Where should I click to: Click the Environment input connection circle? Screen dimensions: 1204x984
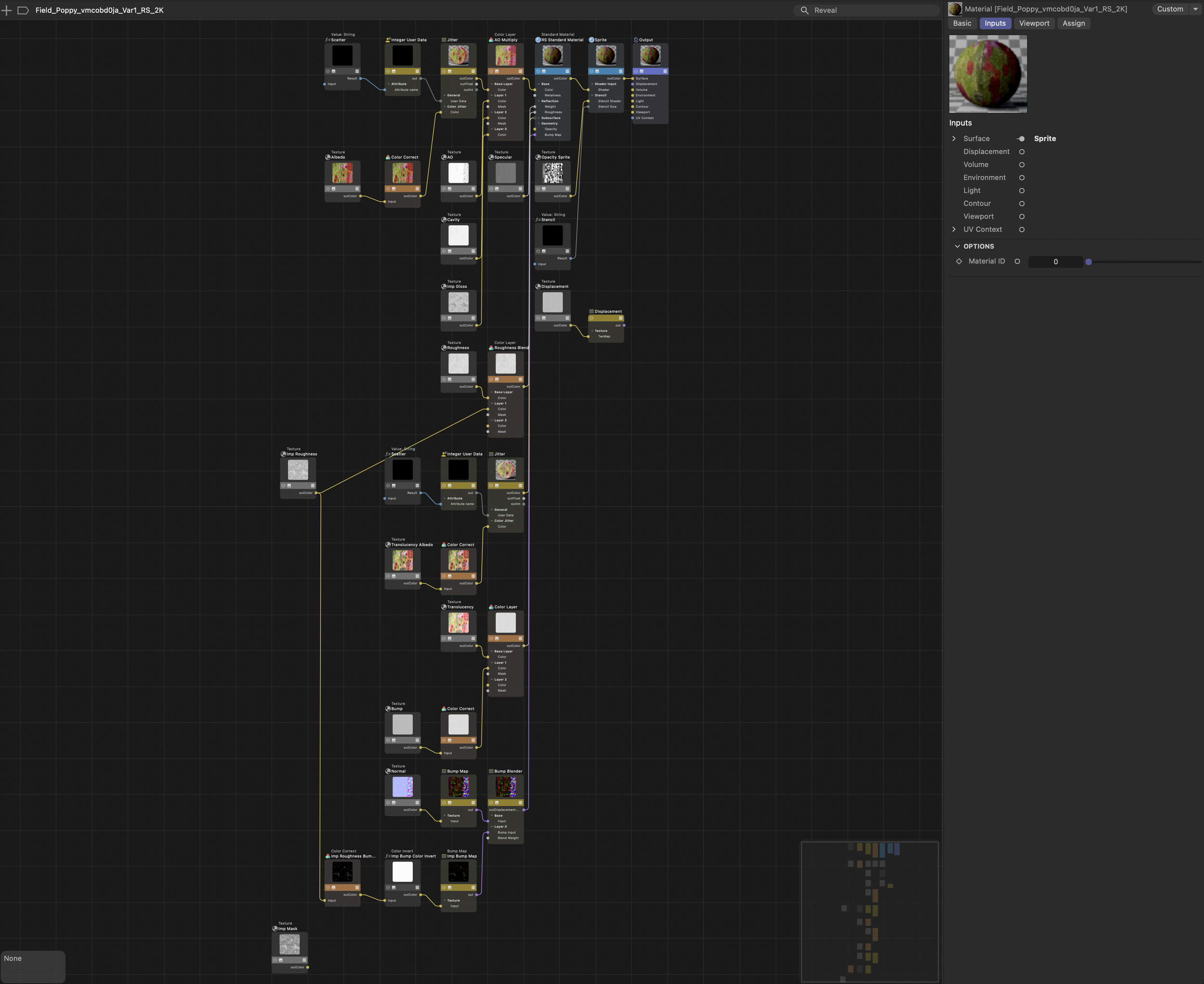pos(1021,178)
